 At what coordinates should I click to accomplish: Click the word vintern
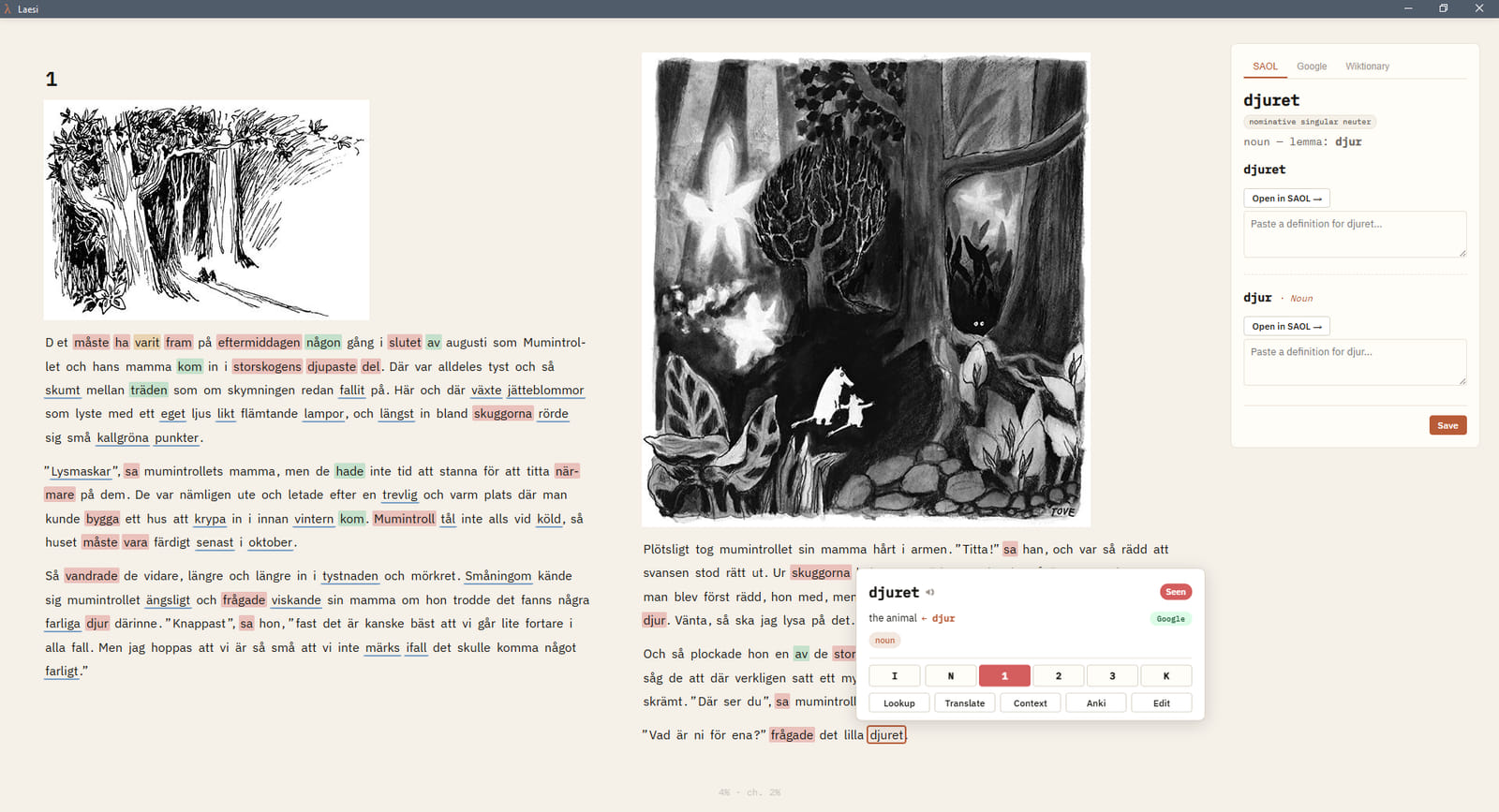click(x=314, y=519)
